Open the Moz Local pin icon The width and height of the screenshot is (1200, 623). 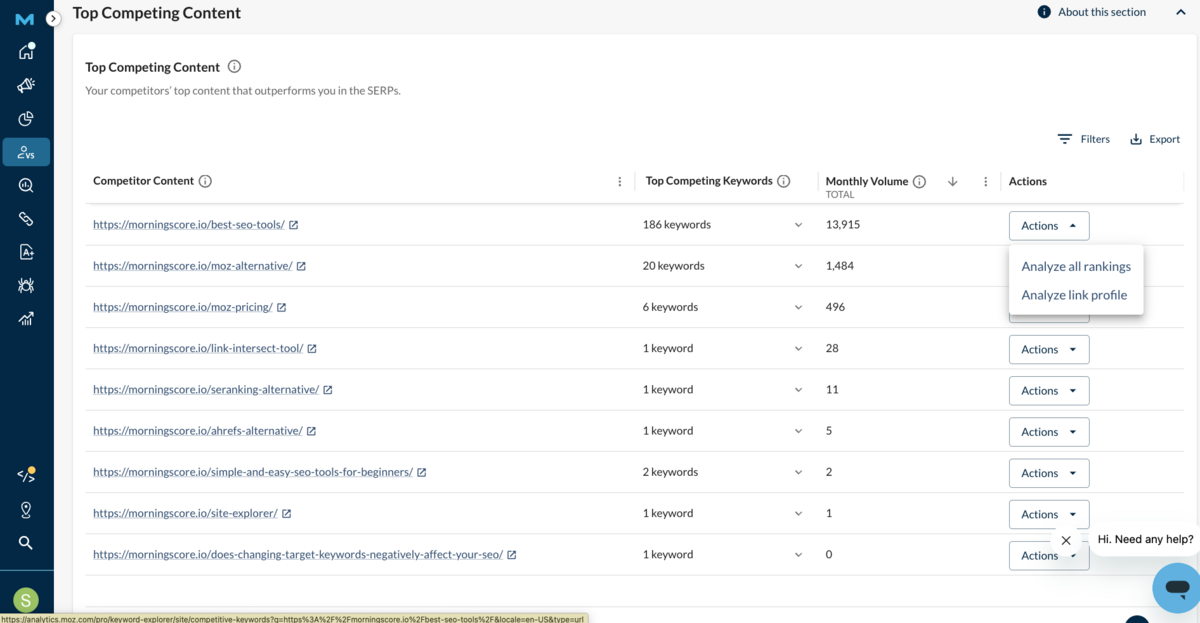26,510
